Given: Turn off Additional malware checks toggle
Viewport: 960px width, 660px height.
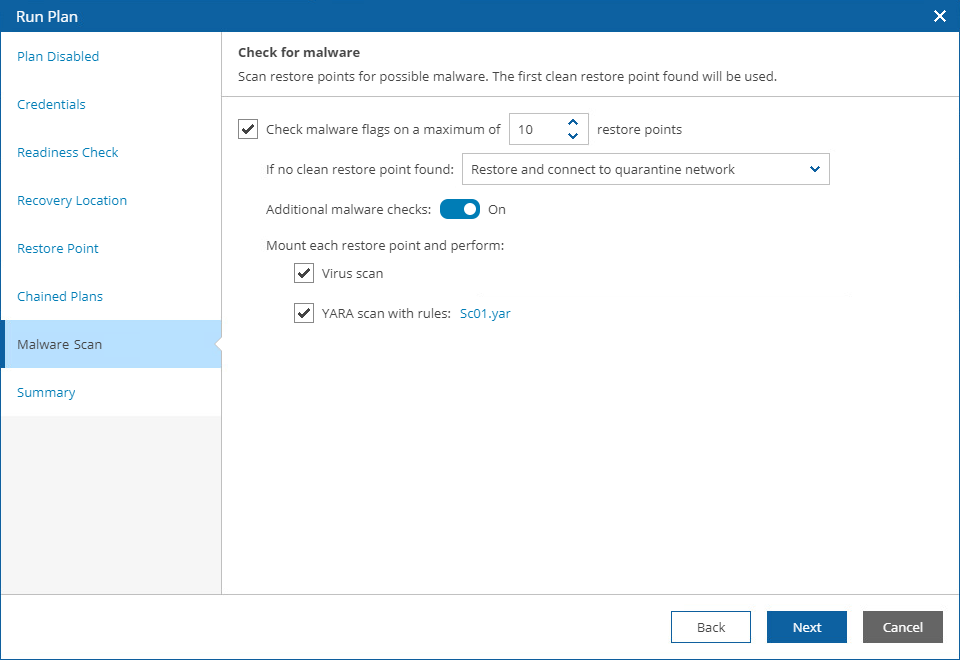Looking at the screenshot, I should [460, 209].
